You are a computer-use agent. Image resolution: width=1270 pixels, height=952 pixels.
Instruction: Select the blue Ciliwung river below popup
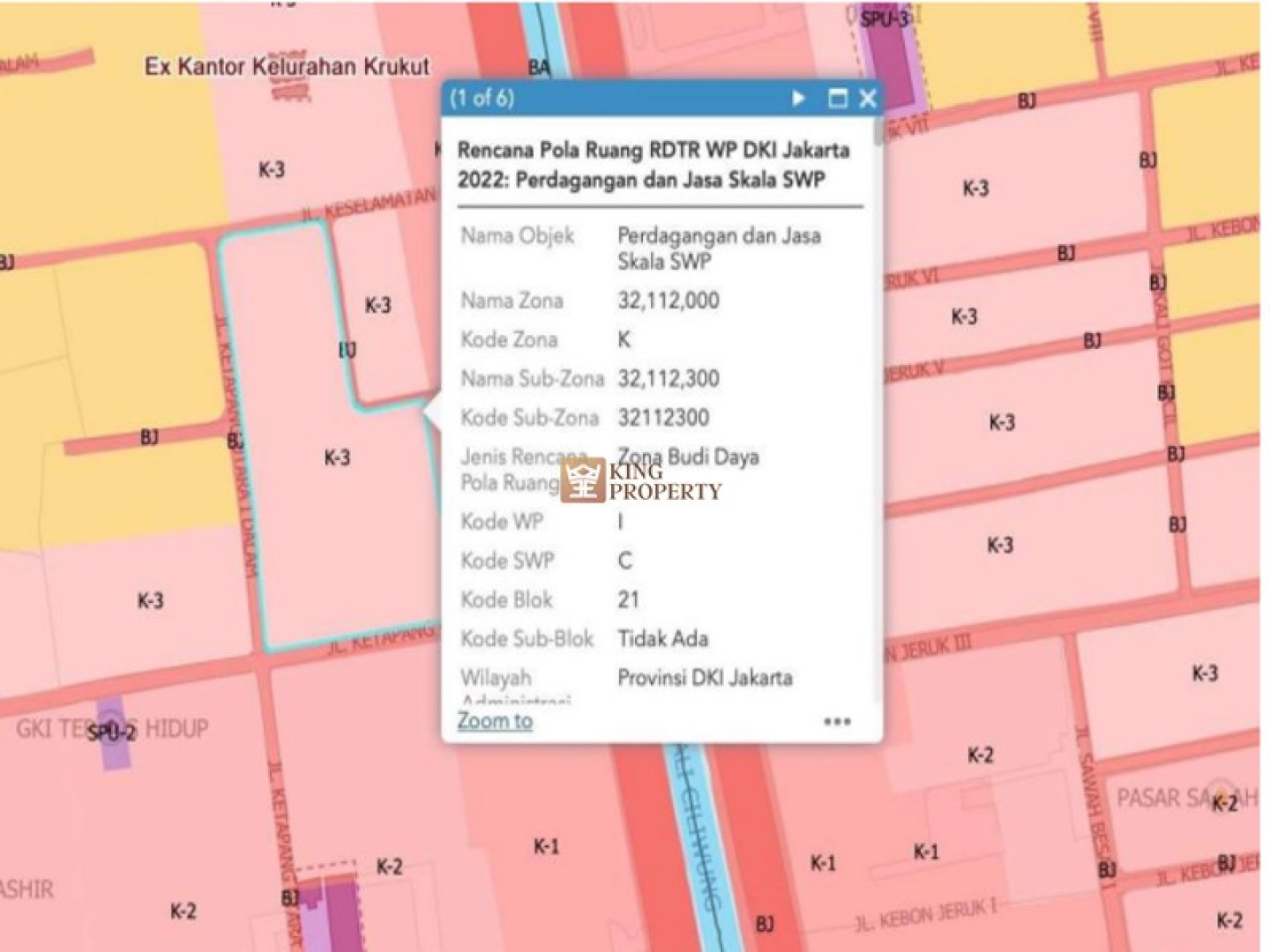tap(697, 837)
